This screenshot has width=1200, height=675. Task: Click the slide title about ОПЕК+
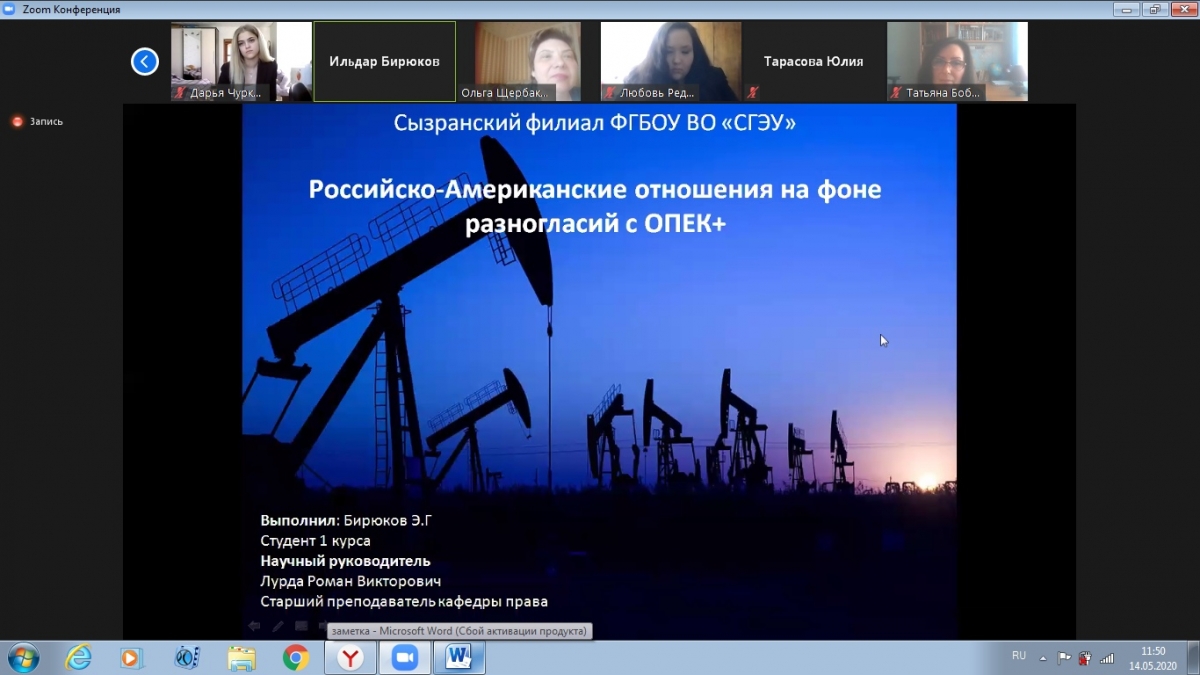tap(595, 206)
